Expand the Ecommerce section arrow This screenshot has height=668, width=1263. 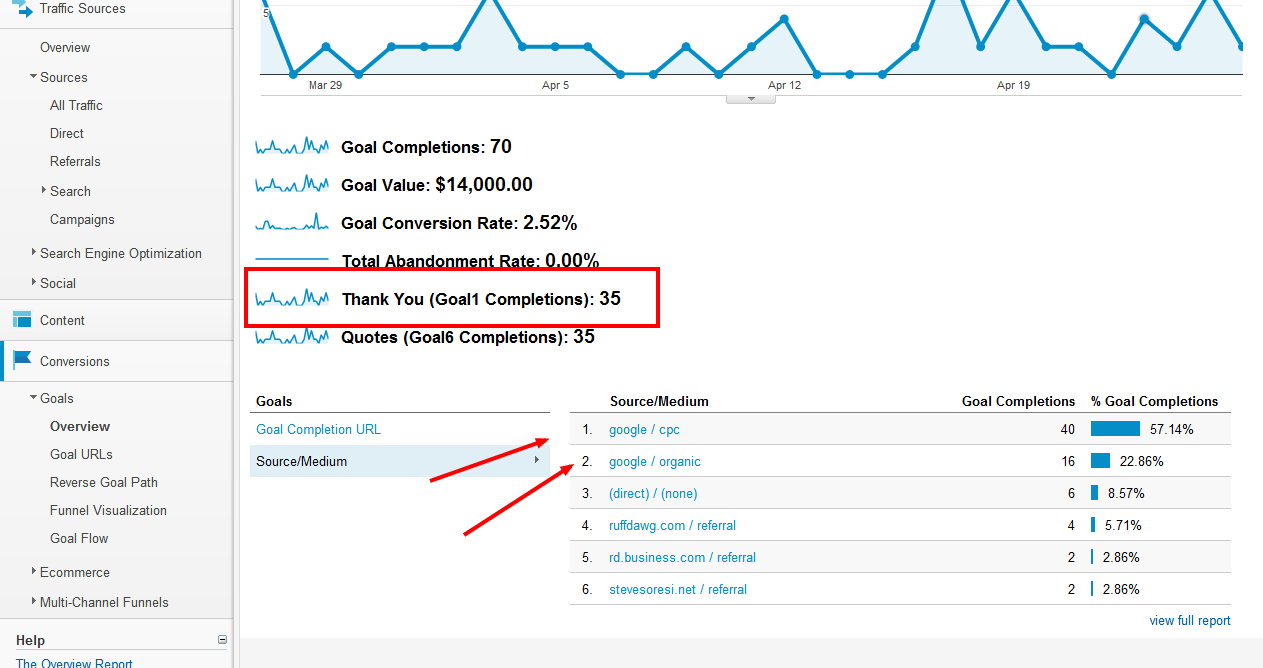pos(34,572)
